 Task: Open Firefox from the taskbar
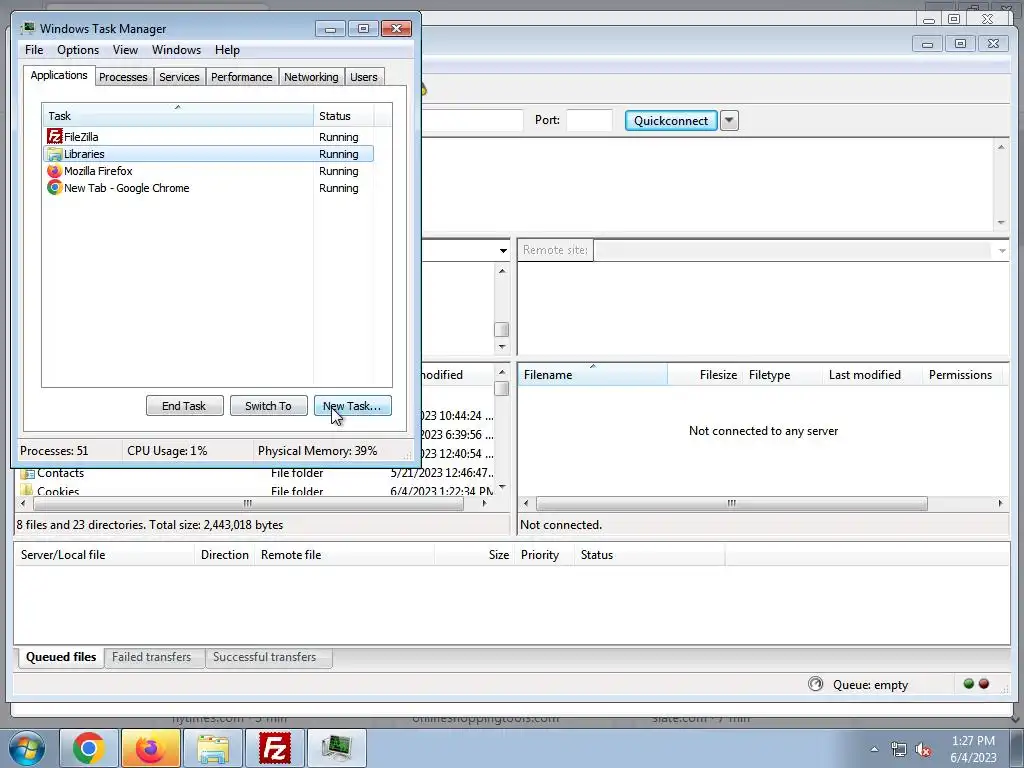(150, 748)
